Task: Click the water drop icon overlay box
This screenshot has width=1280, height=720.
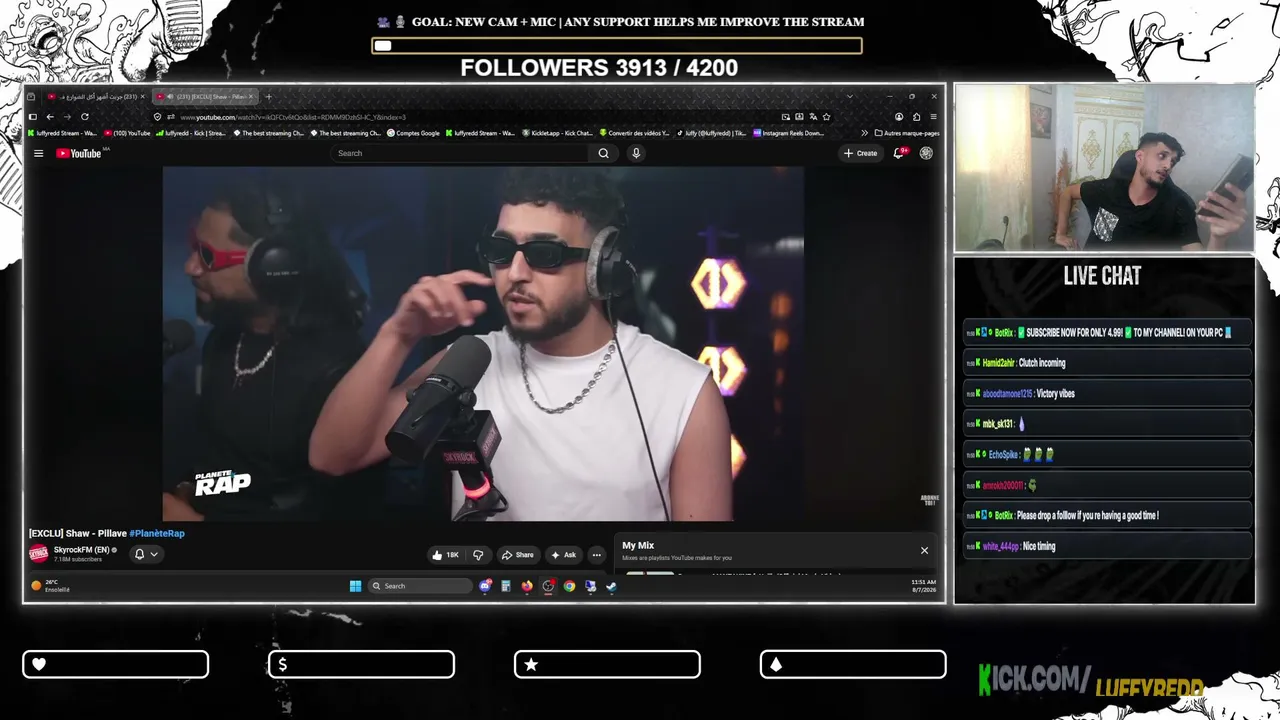Action: (x=853, y=664)
